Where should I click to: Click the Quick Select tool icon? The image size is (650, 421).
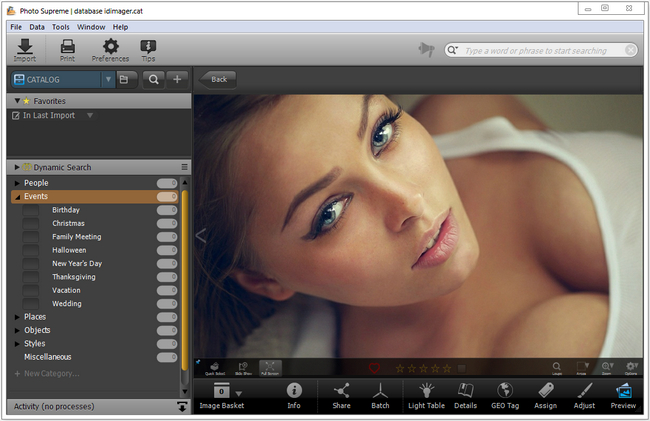[x=215, y=368]
